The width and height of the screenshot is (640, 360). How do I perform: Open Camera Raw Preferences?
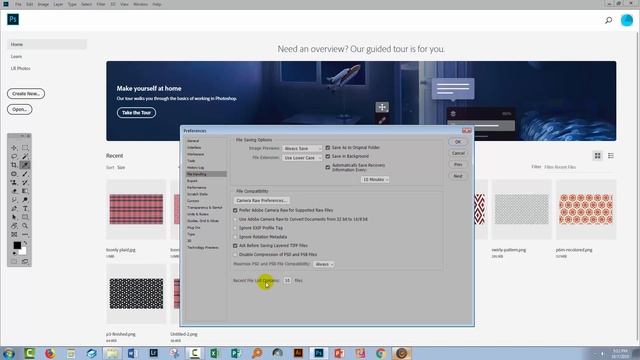[262, 200]
